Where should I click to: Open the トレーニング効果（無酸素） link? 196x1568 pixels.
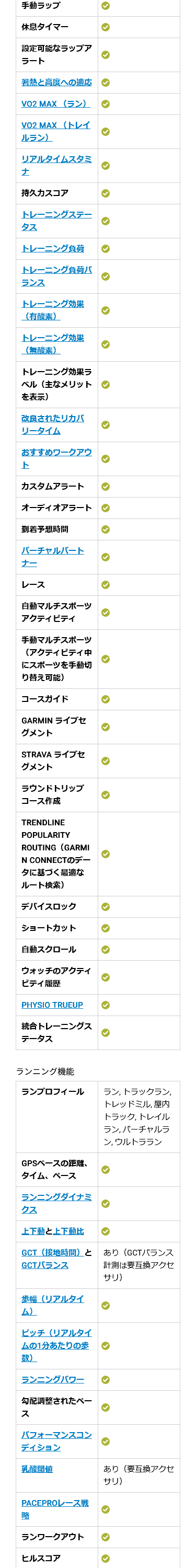[53, 344]
